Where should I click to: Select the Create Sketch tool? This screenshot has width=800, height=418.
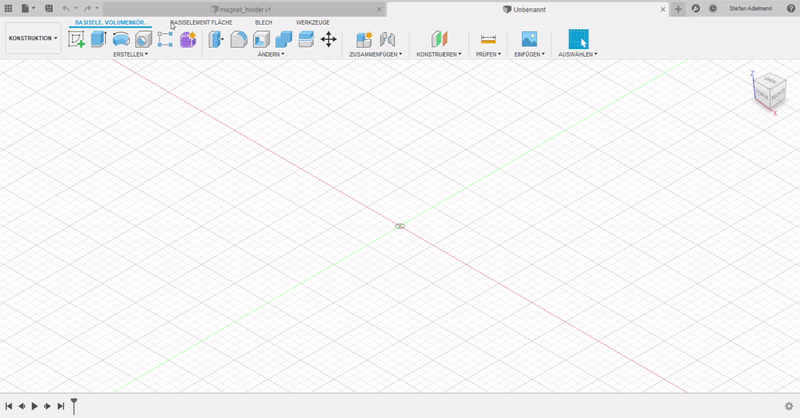pyautogui.click(x=77, y=40)
